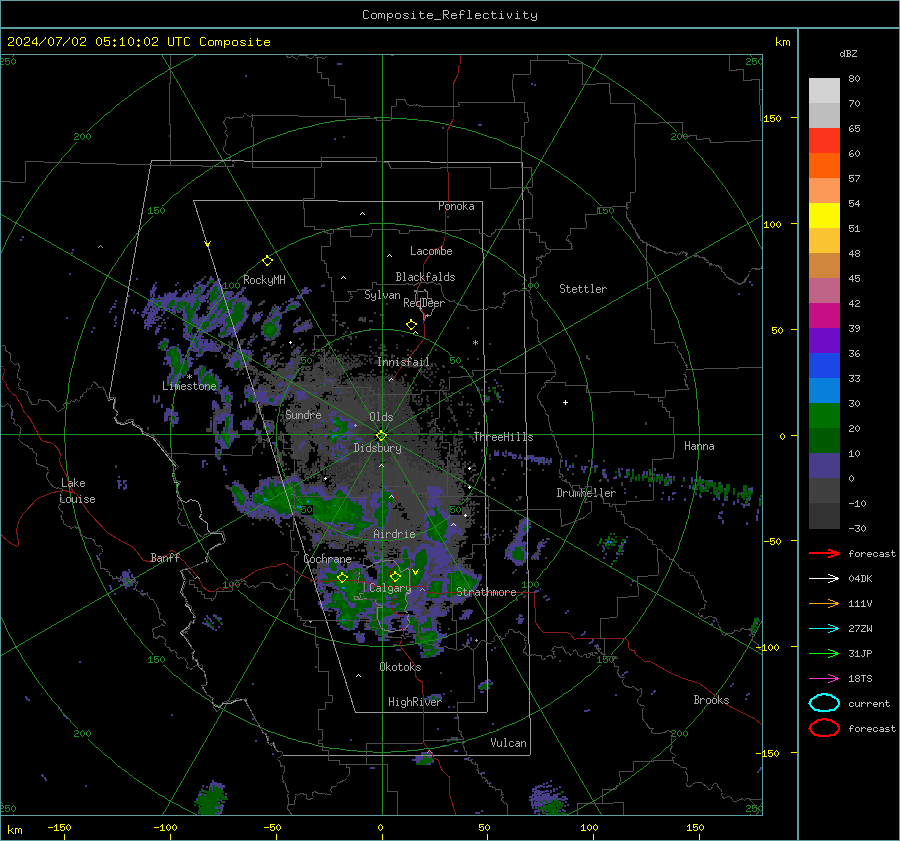The image size is (900, 841).
Task: Click the yellow diamond marker near RockyMH
Action: pos(267,261)
